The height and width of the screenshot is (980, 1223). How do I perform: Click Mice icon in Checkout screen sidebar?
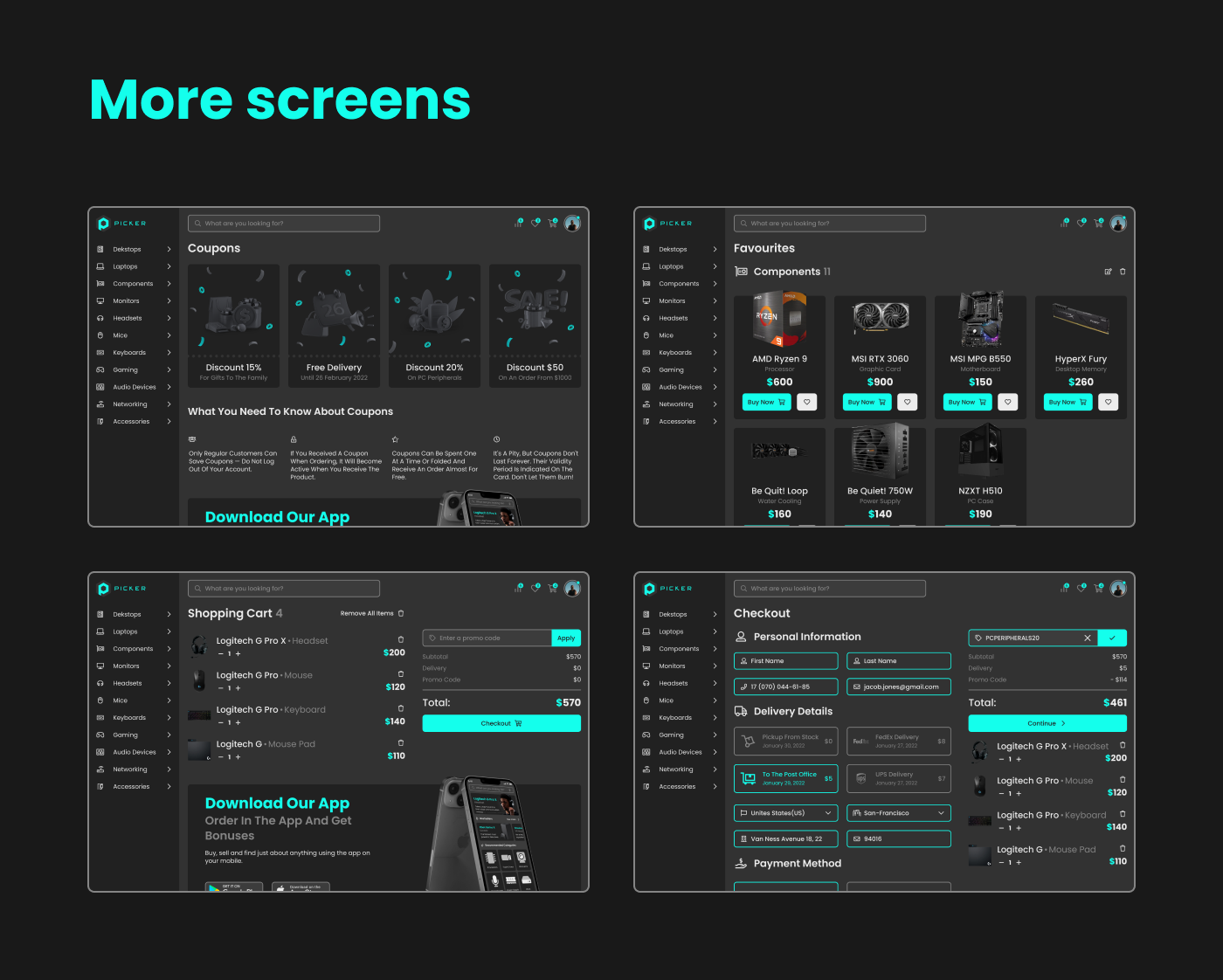[x=646, y=700]
